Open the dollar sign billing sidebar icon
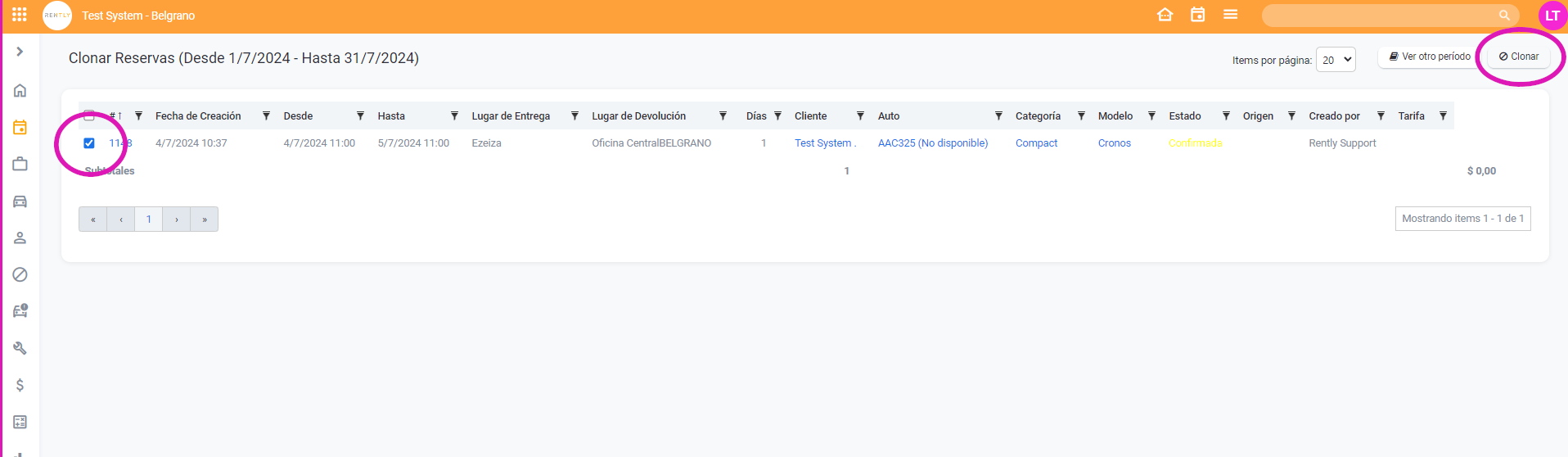1568x457 pixels. 20,385
